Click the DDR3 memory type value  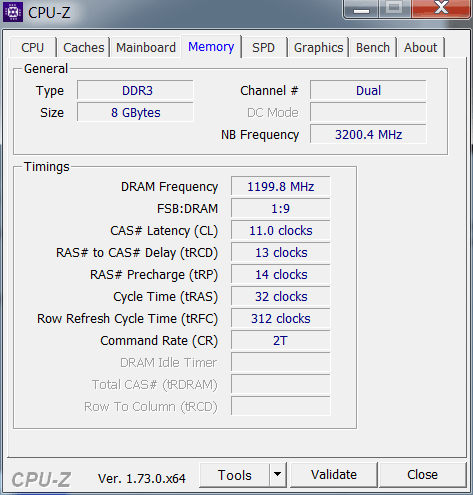coord(135,90)
